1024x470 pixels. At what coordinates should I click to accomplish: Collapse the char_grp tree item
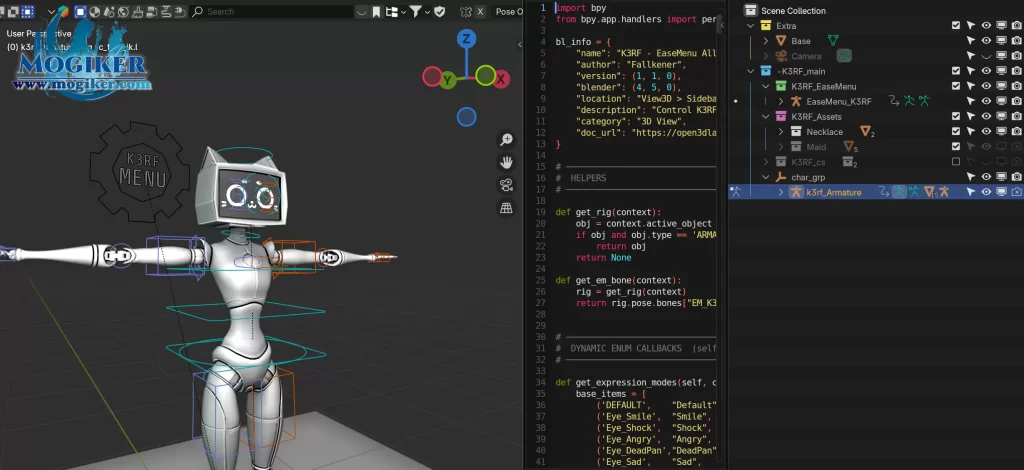(766, 177)
